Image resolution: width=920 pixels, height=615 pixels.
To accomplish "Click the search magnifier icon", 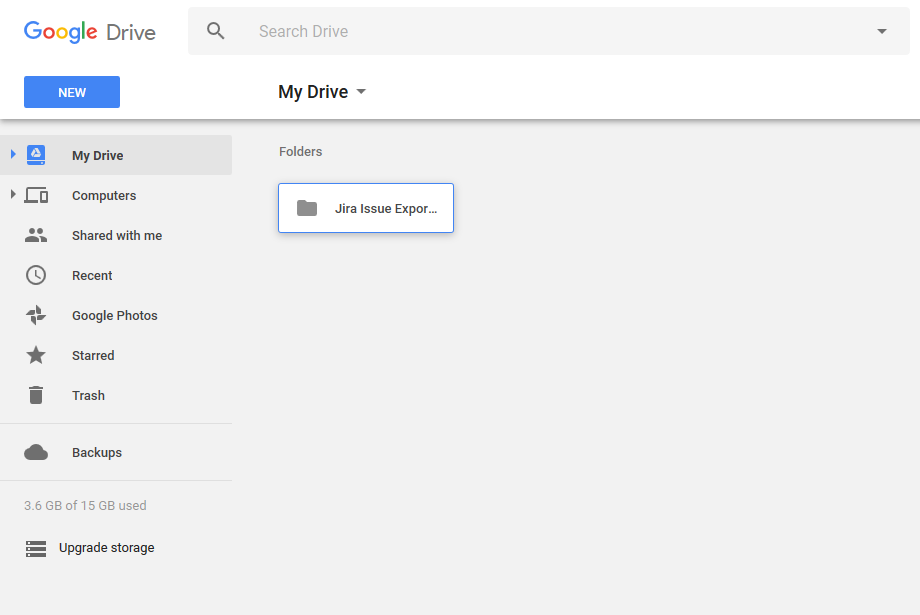I will pyautogui.click(x=216, y=31).
